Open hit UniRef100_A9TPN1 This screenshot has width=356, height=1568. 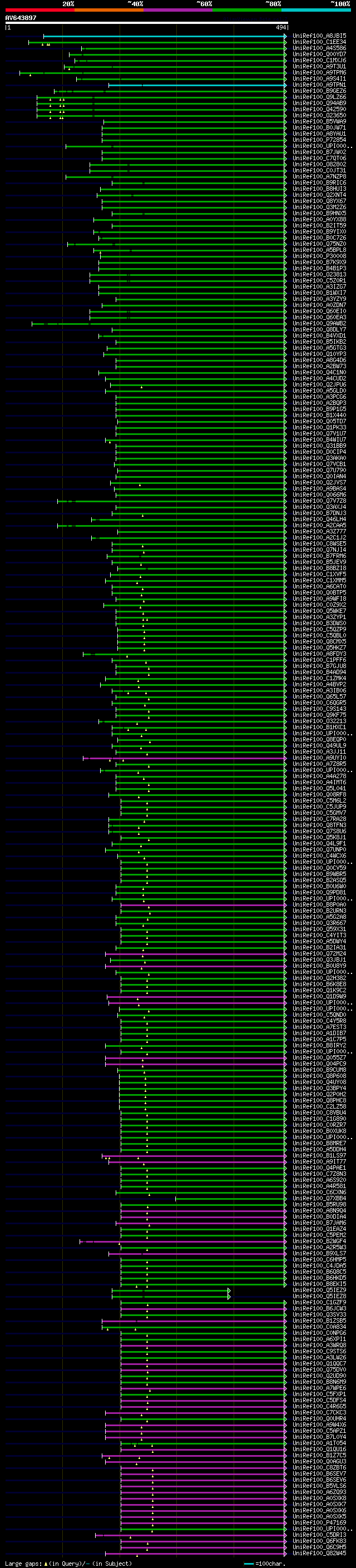319,85
